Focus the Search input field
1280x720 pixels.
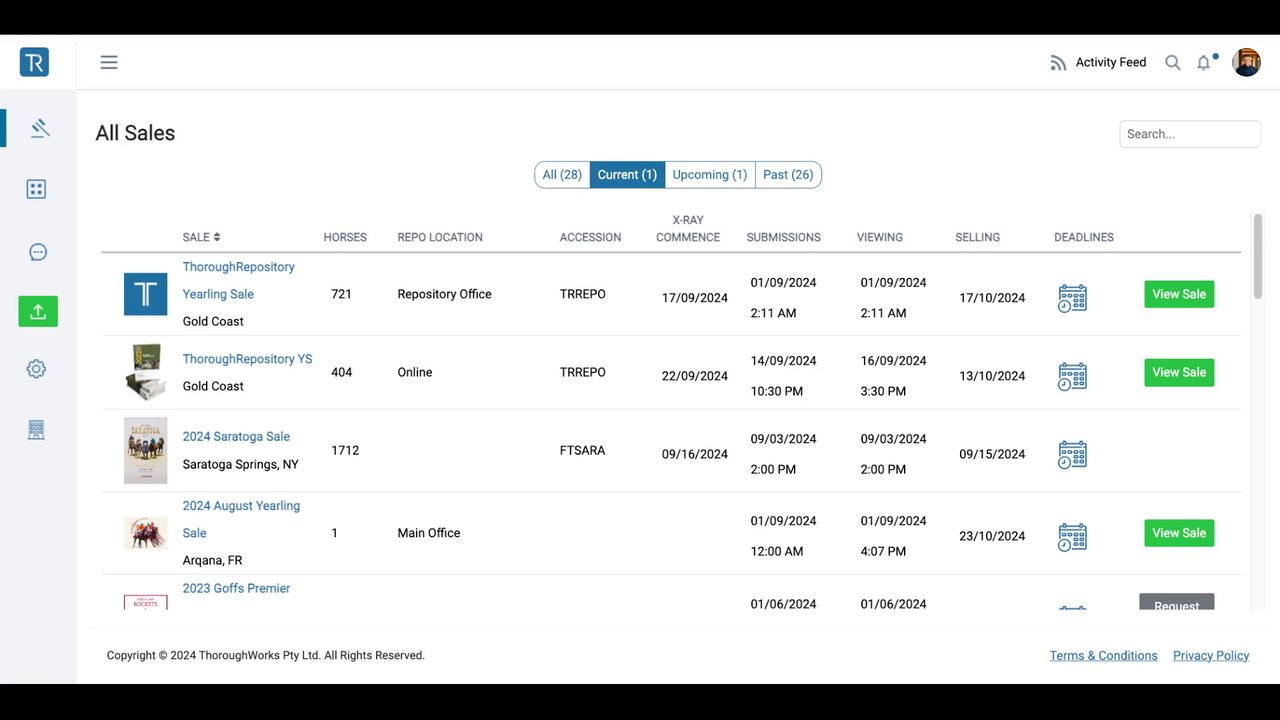point(1190,134)
